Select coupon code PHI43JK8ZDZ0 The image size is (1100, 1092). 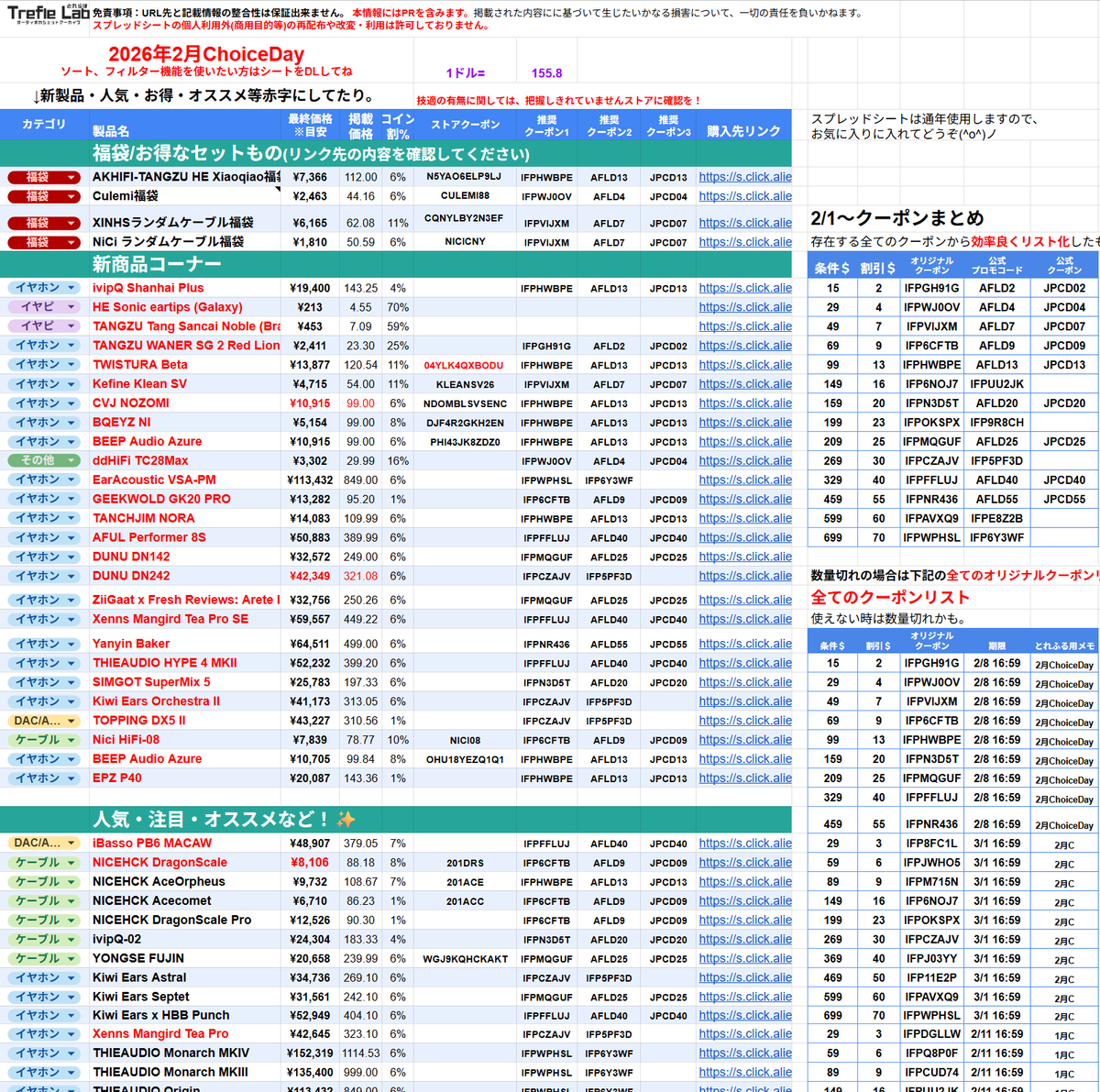pos(465,442)
